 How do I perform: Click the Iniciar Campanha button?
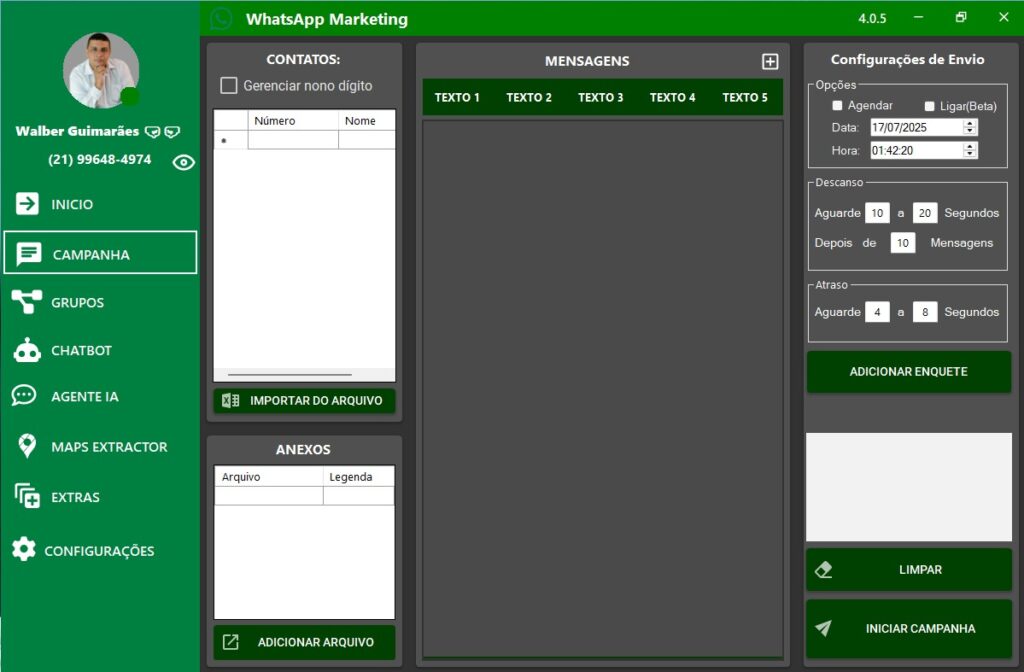coord(909,629)
